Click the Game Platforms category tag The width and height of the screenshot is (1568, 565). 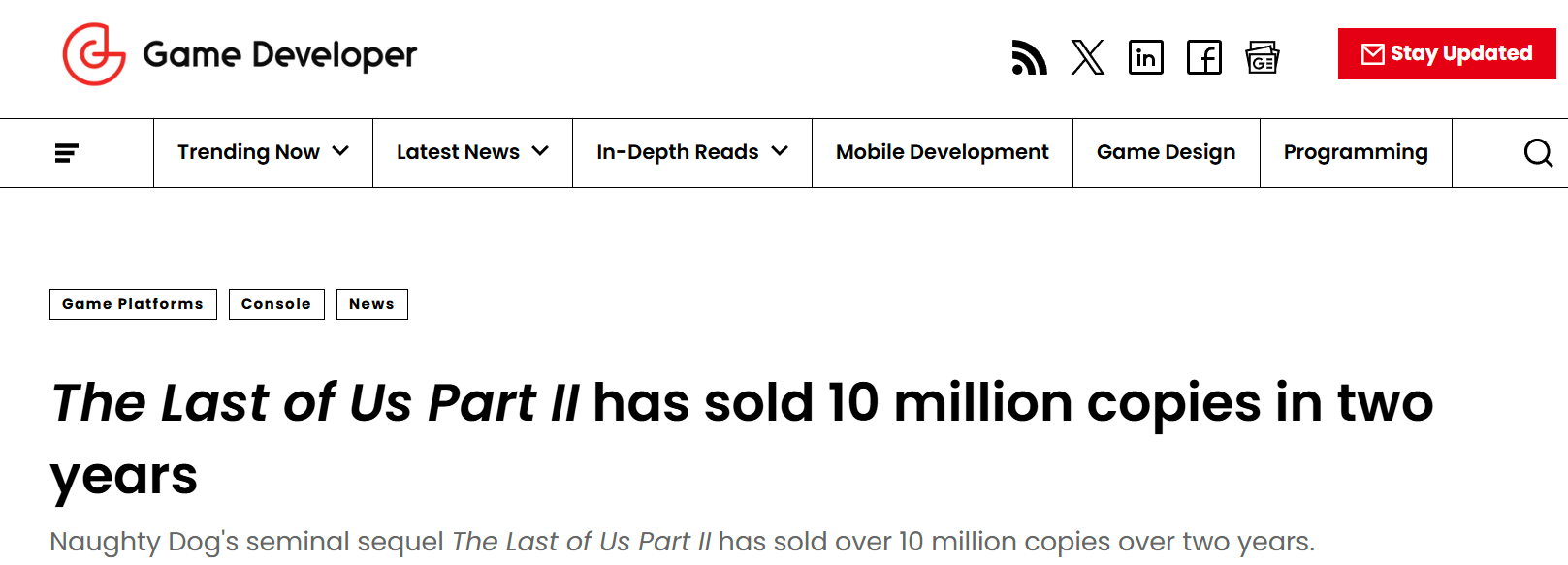(x=133, y=304)
